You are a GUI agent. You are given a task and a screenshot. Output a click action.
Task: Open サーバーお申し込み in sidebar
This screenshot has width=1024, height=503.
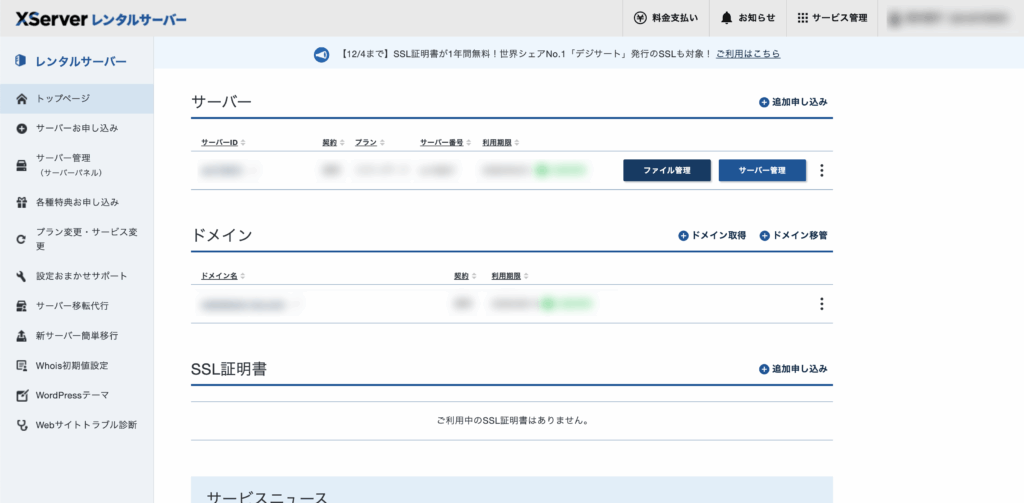[x=77, y=128]
